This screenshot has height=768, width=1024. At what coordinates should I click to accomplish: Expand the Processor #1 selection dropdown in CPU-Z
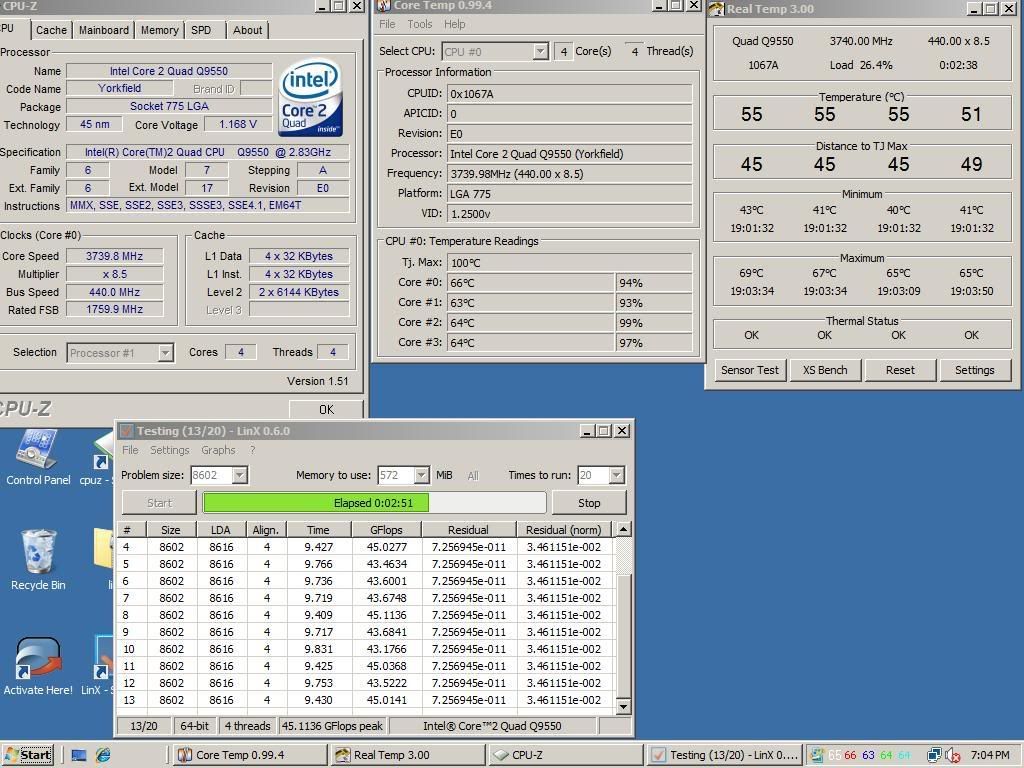point(165,353)
